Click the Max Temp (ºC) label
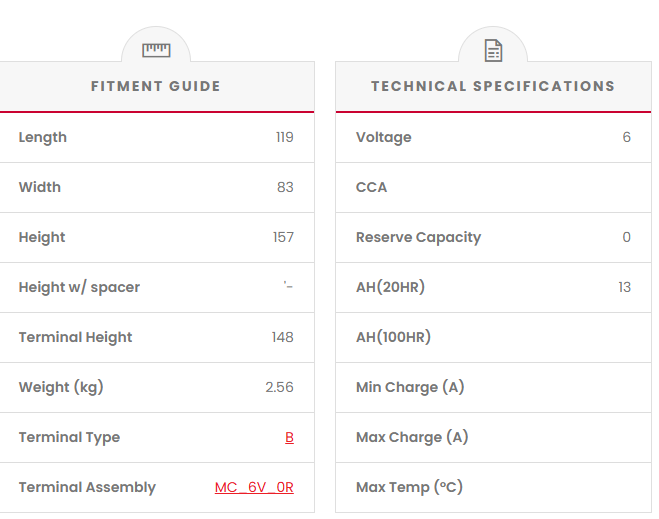659x519 pixels. coord(409,487)
